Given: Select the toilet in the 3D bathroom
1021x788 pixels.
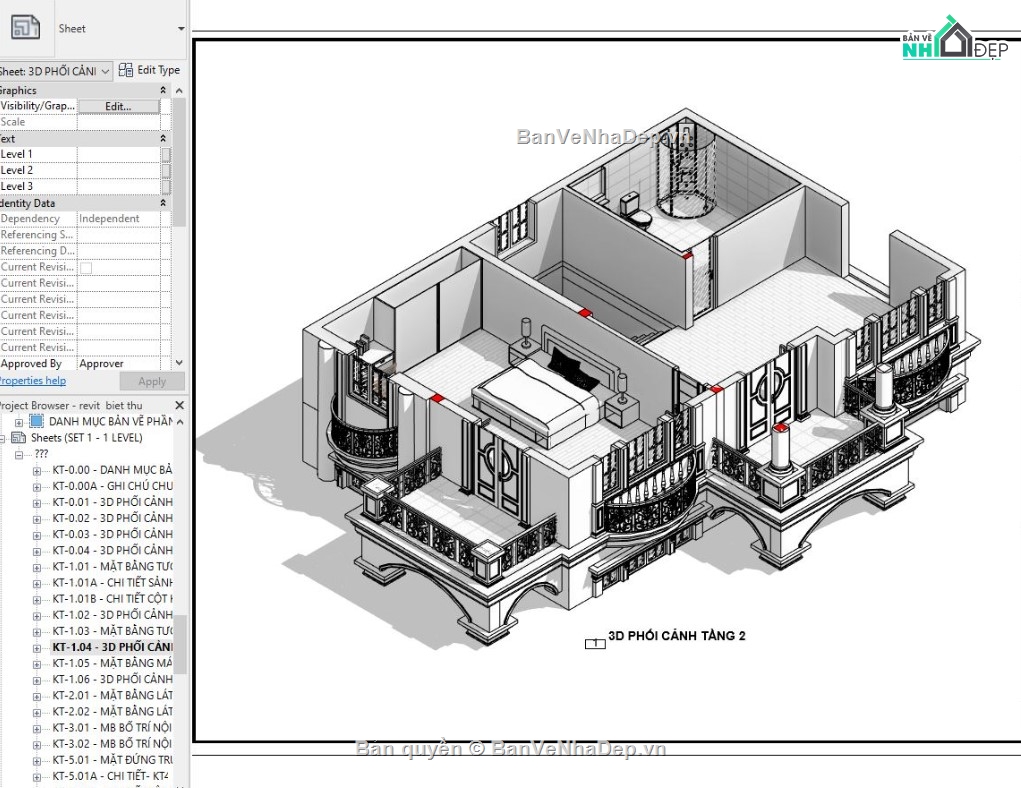Looking at the screenshot, I should point(635,210).
